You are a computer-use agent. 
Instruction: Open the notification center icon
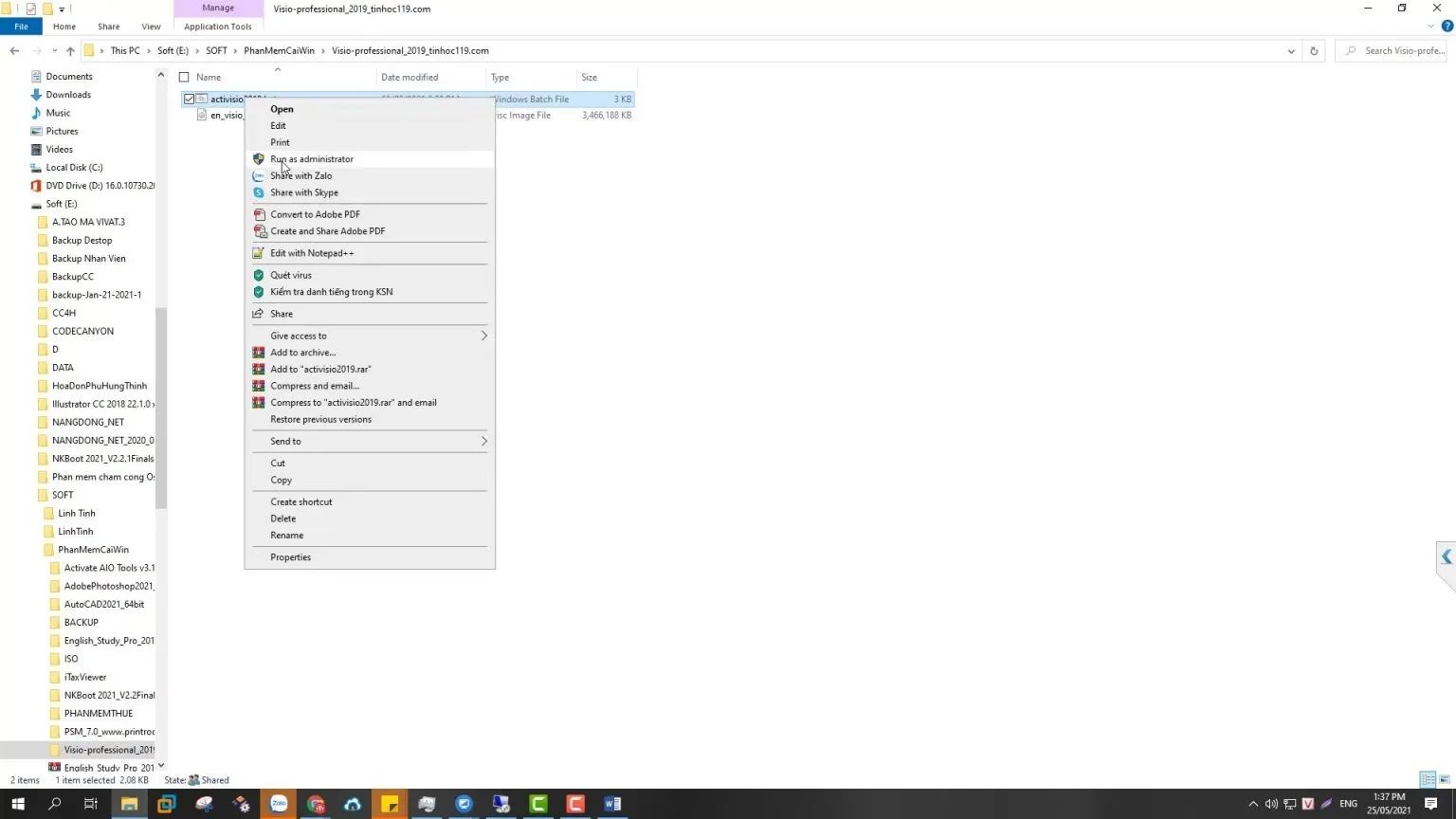point(1431,804)
